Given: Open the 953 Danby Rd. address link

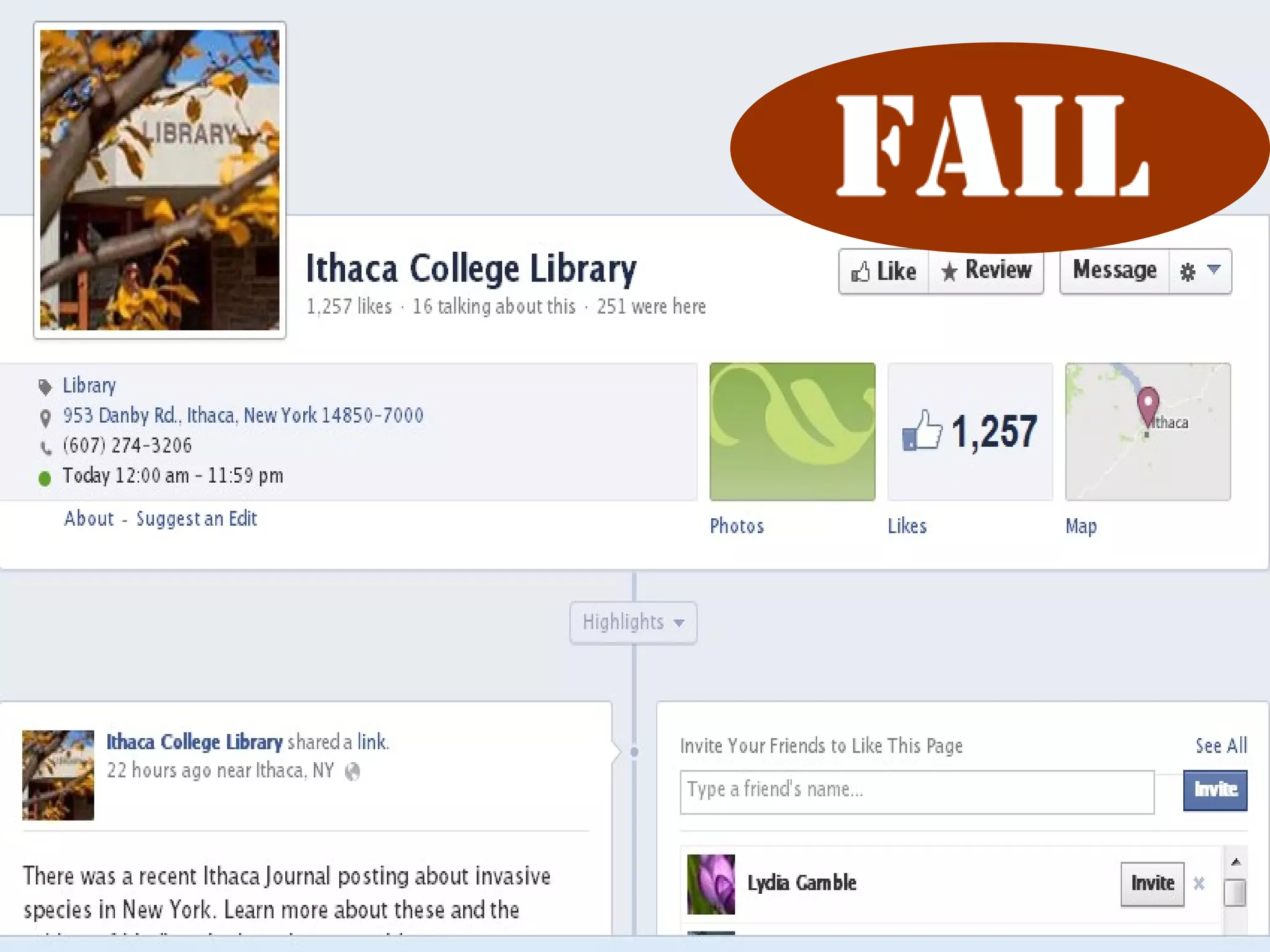Looking at the screenshot, I should 243,415.
